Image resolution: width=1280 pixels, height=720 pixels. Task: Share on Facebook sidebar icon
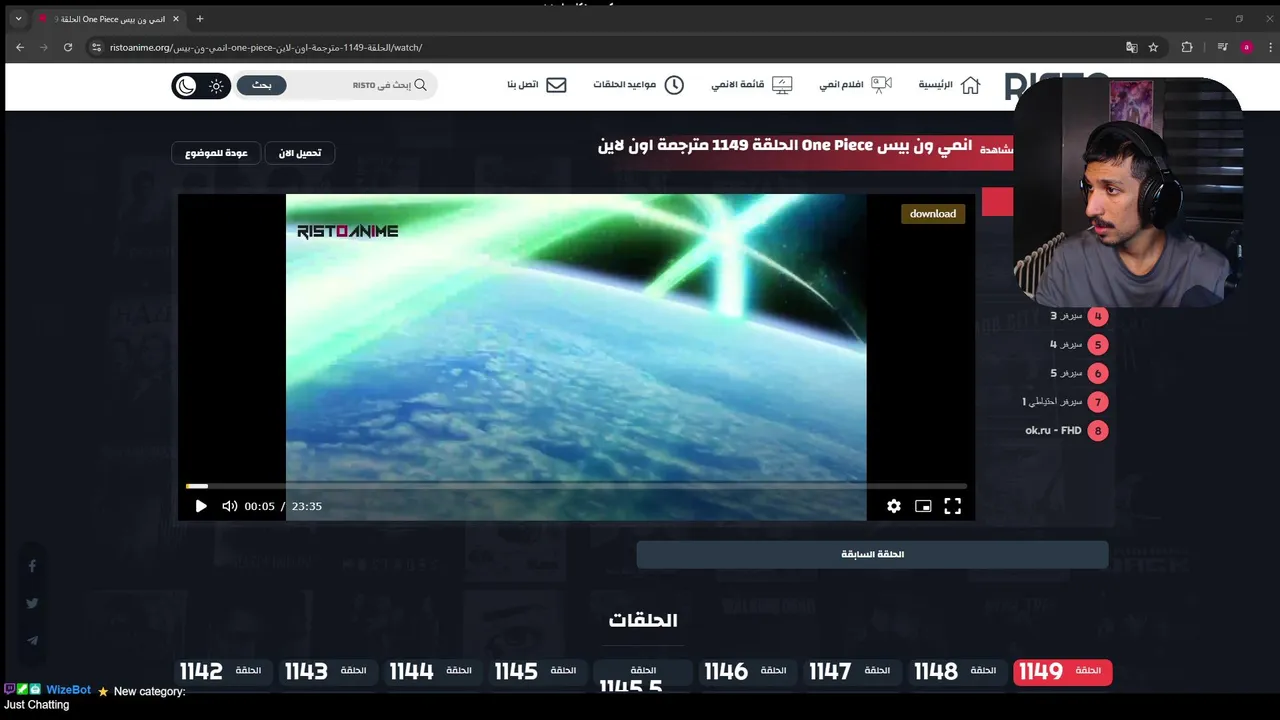point(32,566)
